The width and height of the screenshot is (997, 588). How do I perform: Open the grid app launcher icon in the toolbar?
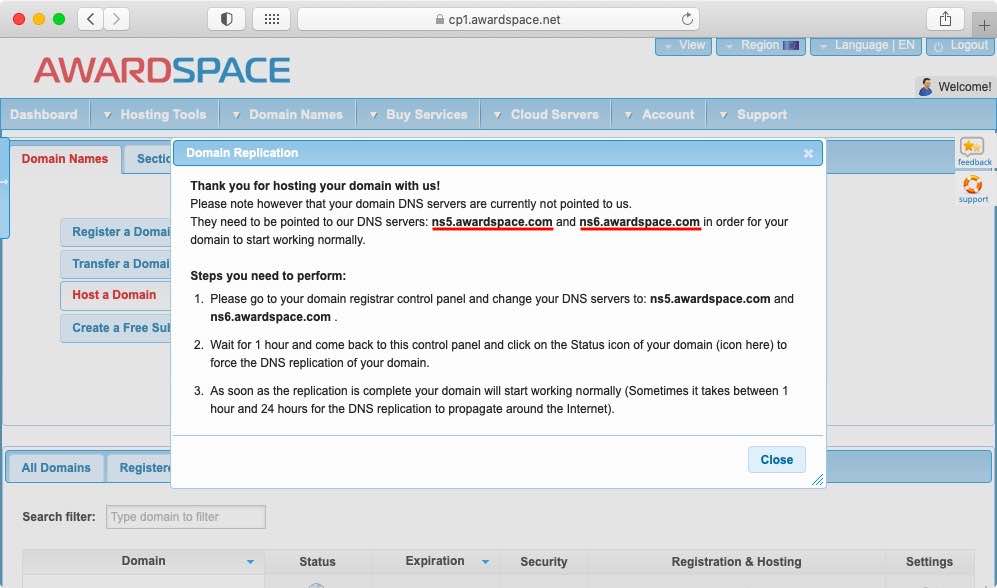click(271, 18)
